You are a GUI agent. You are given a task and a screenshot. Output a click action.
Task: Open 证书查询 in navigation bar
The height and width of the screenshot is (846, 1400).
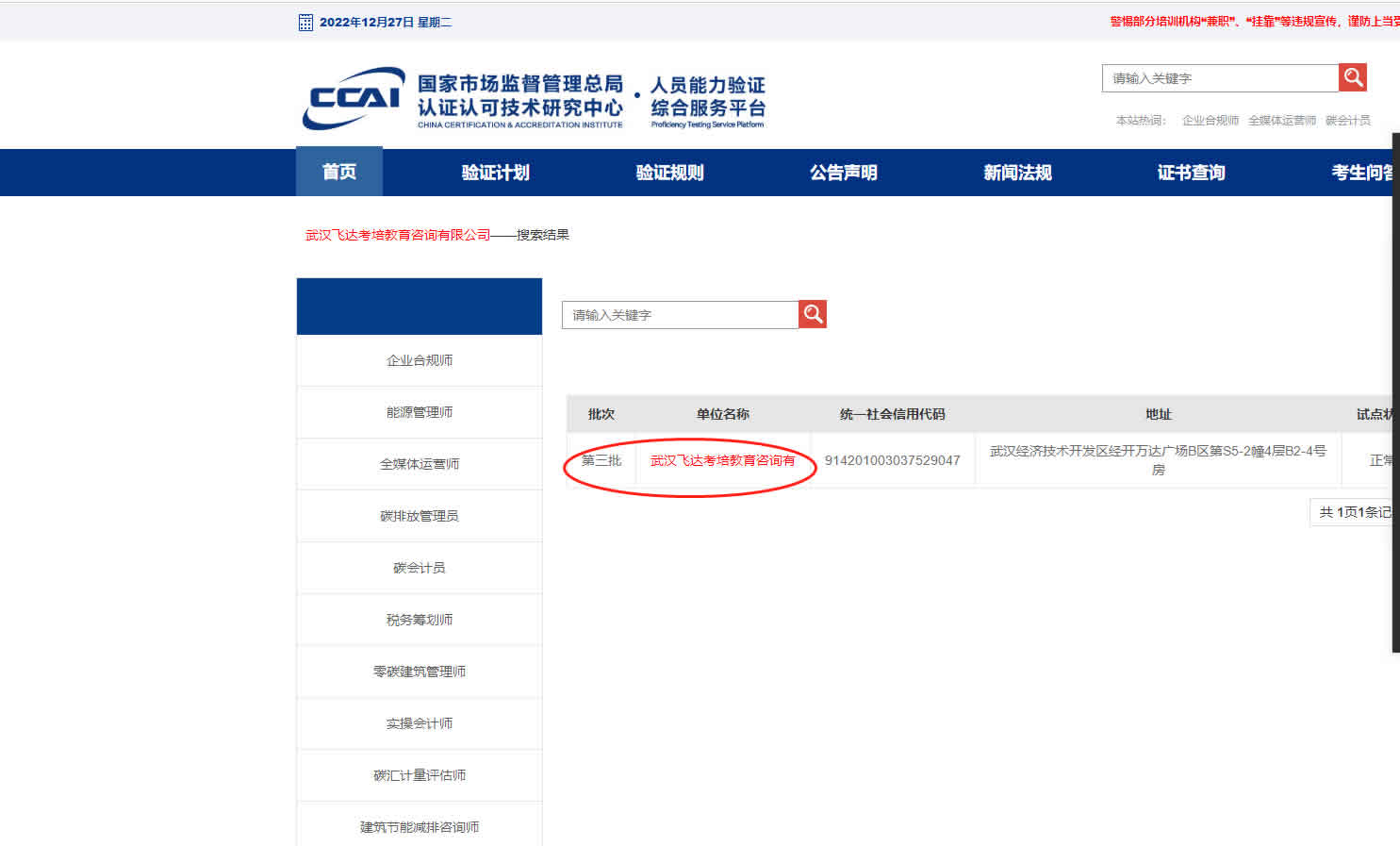point(1191,173)
